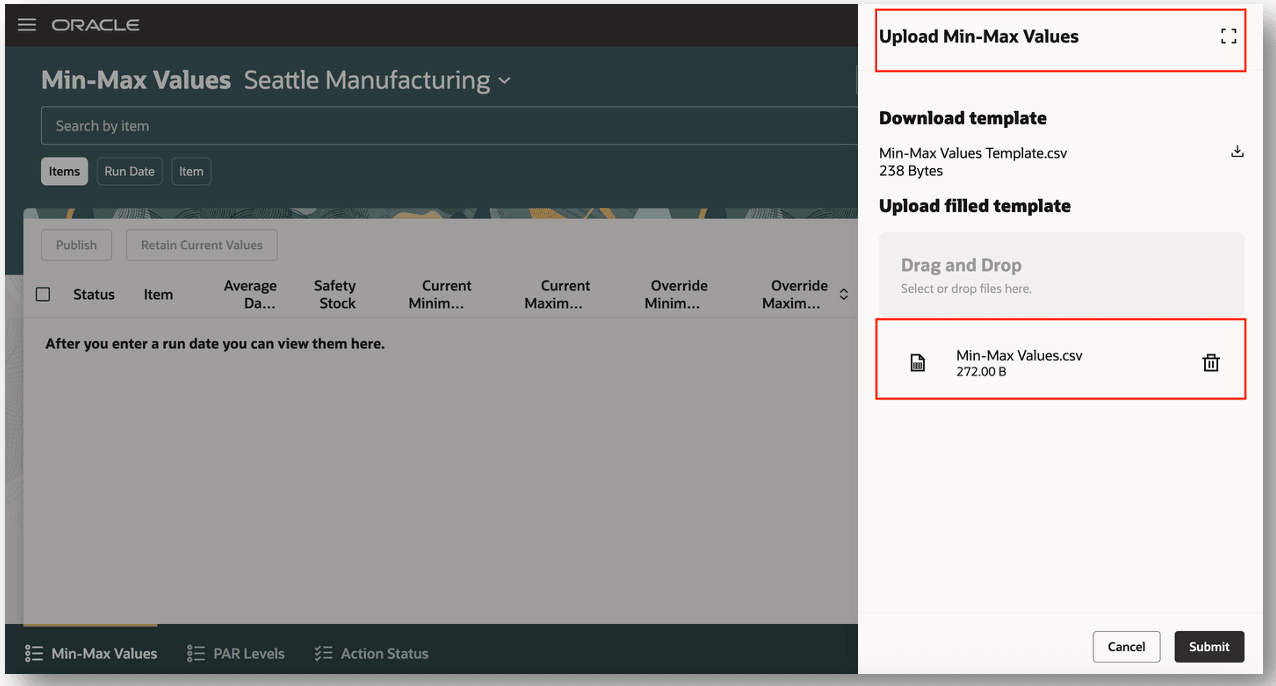
Task: Check the select-all checkbox in table header
Action: (42, 294)
